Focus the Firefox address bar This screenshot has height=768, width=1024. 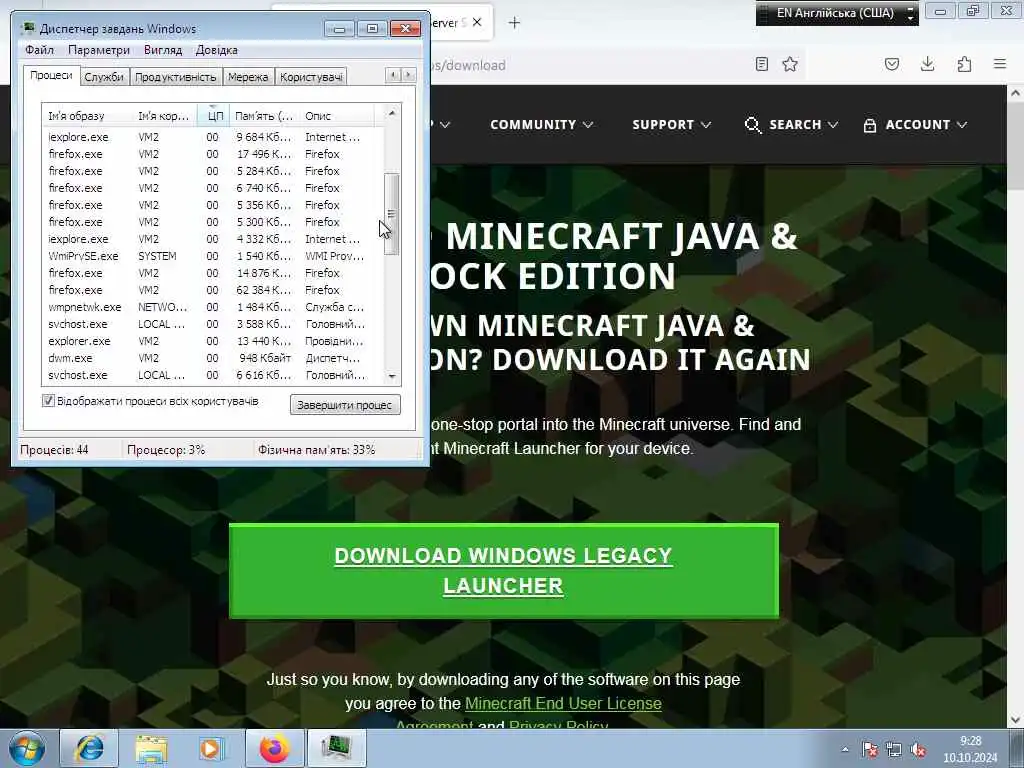point(588,65)
